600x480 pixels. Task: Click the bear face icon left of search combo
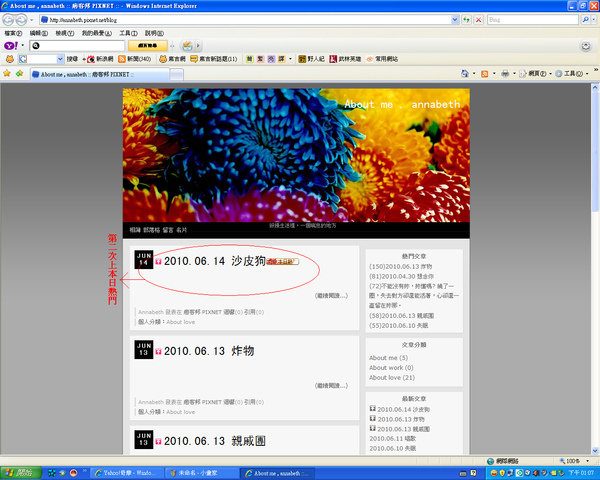[10, 59]
